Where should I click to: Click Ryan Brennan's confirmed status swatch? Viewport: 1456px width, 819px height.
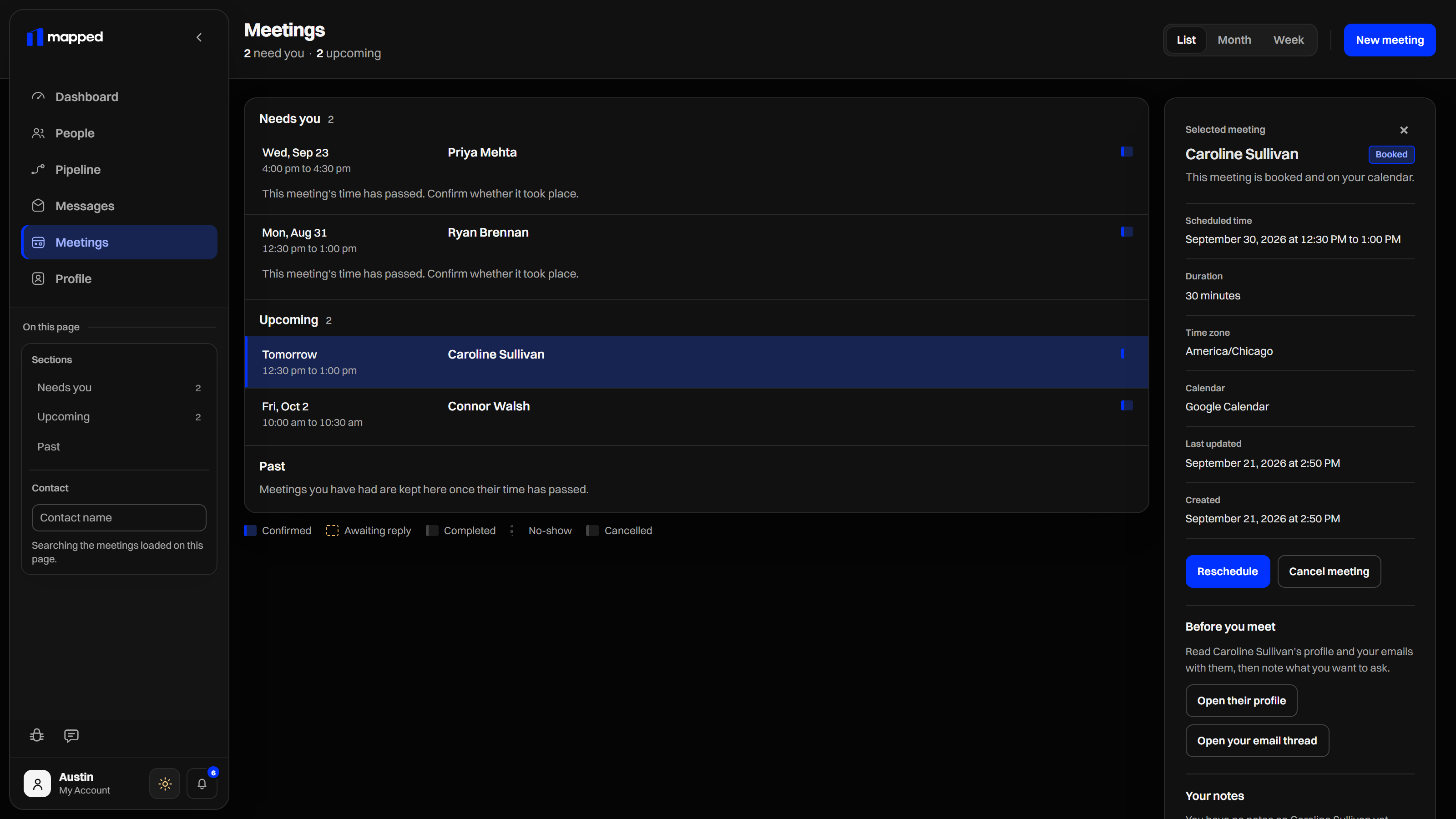[1127, 232]
